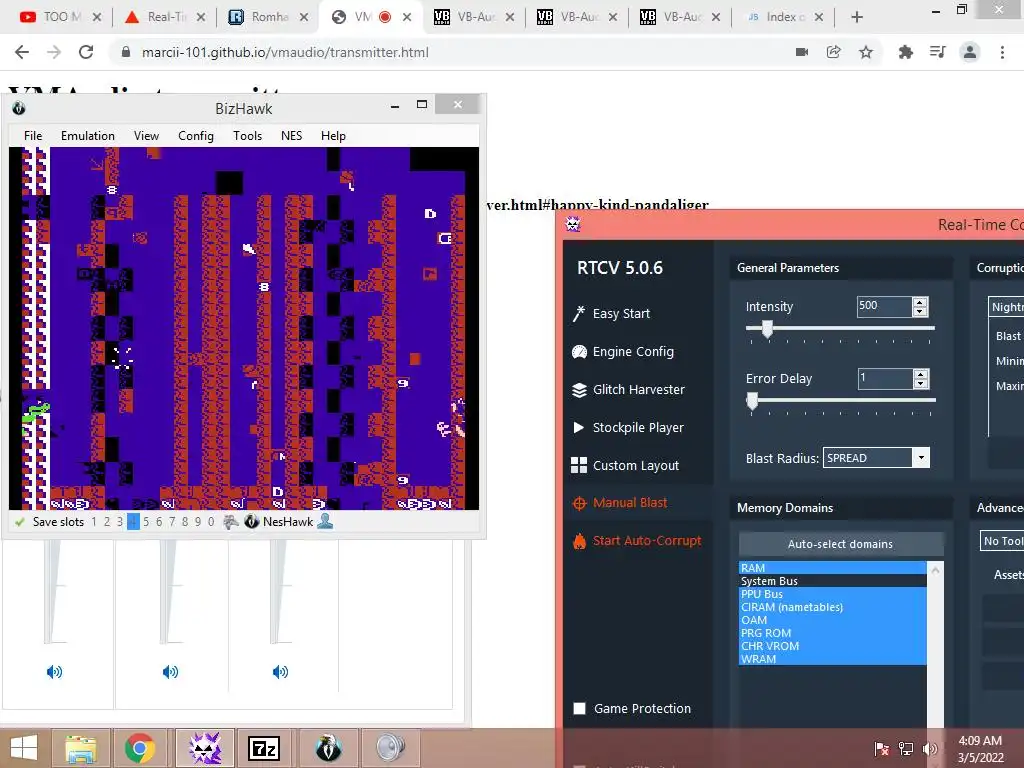Click the Auto-select domains button
This screenshot has width=1024, height=768.
coord(840,544)
